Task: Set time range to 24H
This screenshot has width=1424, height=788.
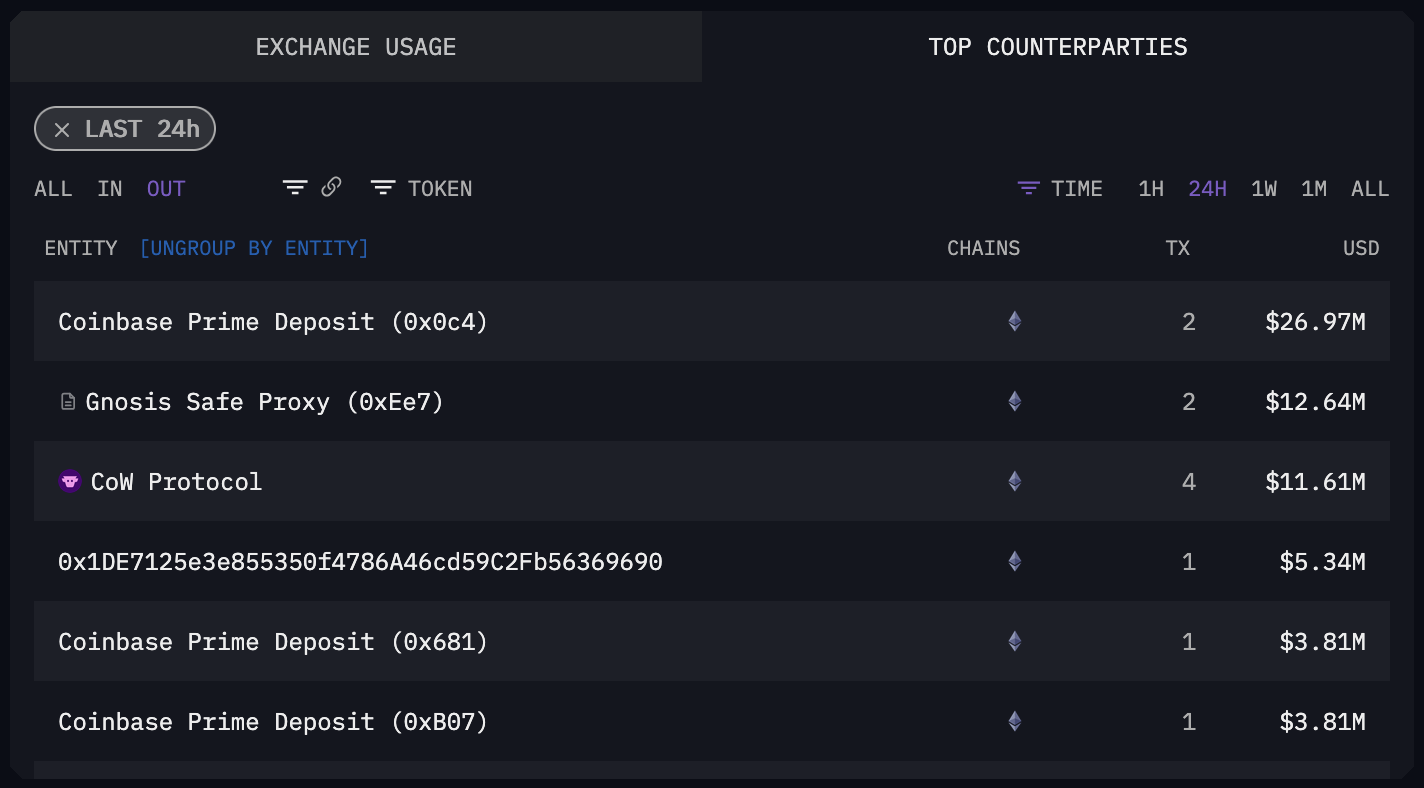Action: (x=1207, y=189)
